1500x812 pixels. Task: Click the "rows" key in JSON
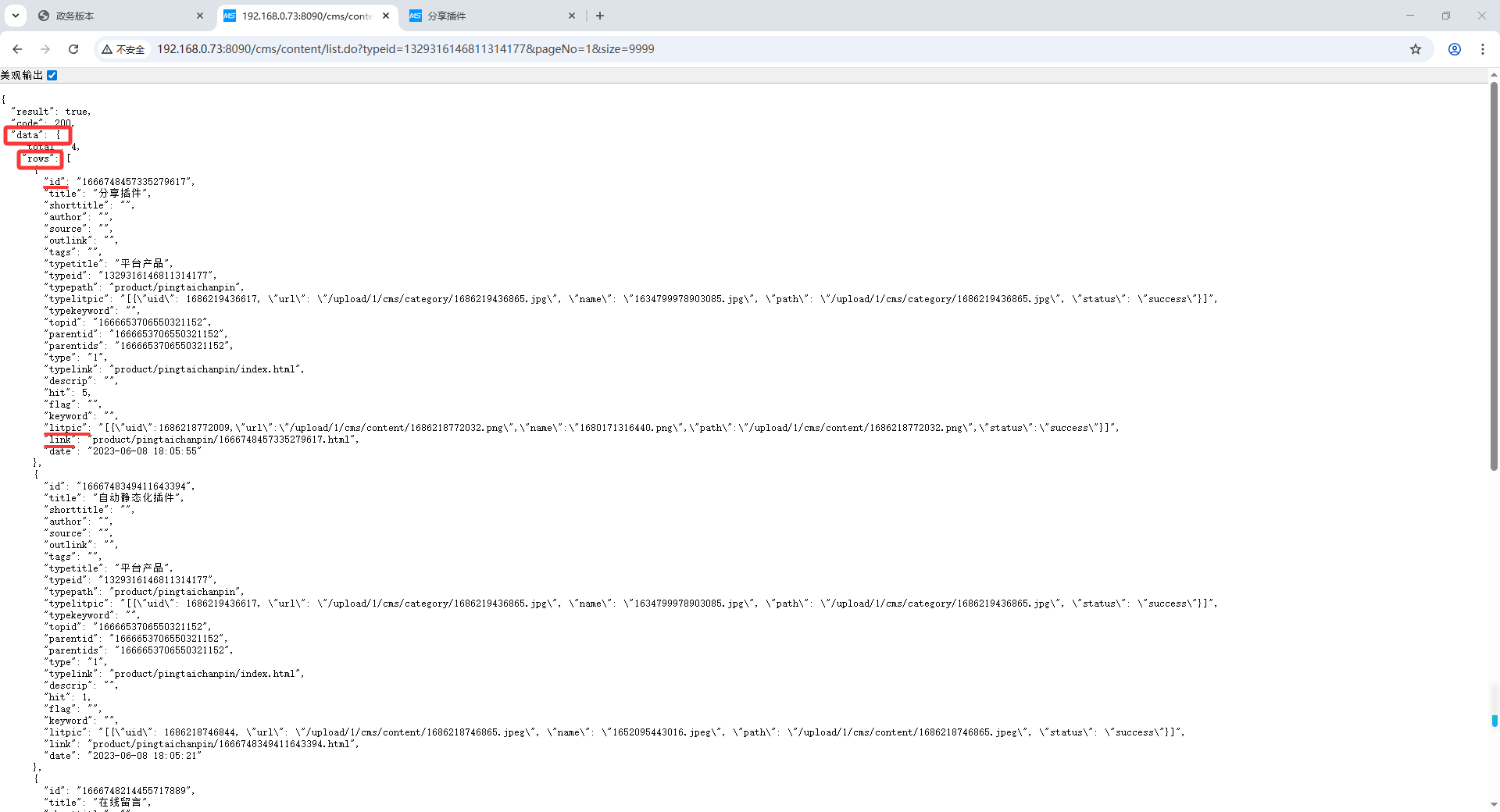point(38,158)
